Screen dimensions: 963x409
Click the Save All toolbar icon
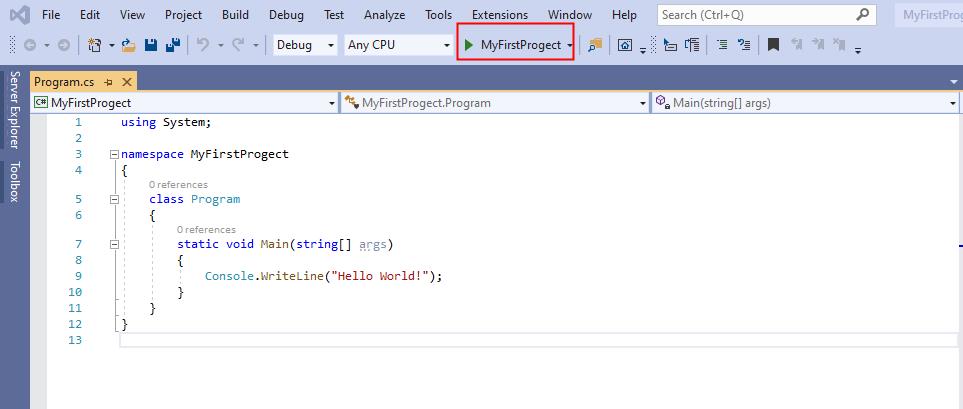[x=172, y=45]
